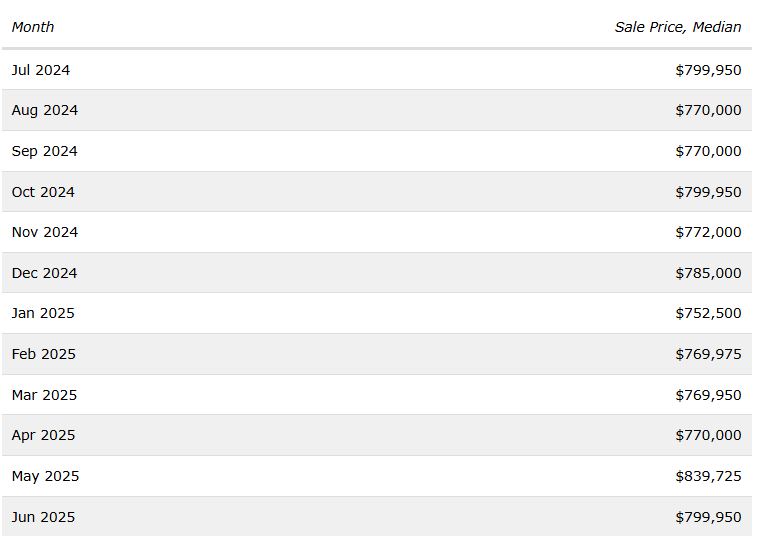Click the Month column header
Image resolution: width=759 pixels, height=551 pixels.
(x=33, y=27)
